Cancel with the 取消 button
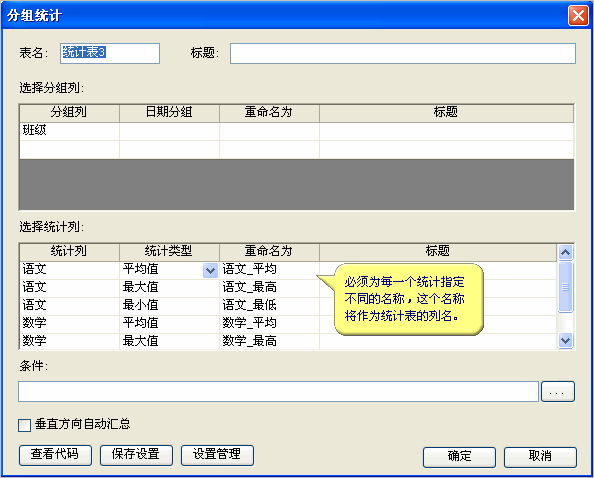594x478 pixels. tap(540, 457)
